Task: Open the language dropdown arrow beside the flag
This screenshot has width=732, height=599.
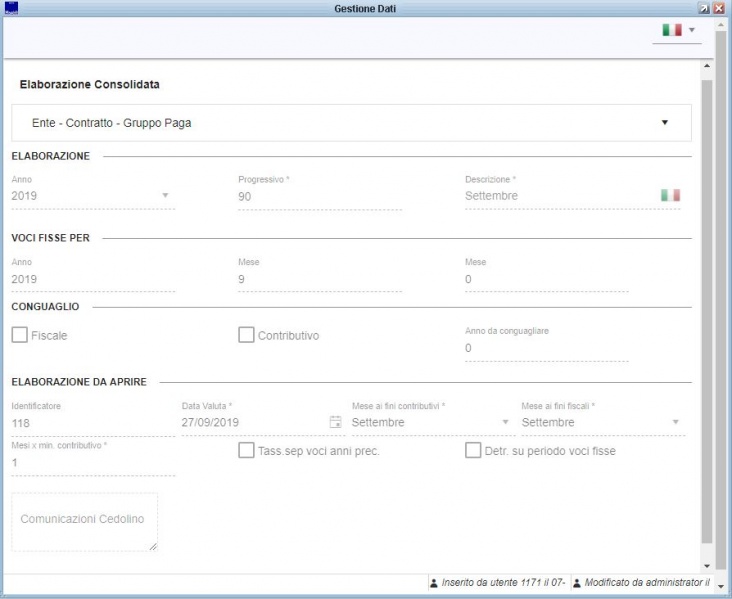Action: [691, 30]
